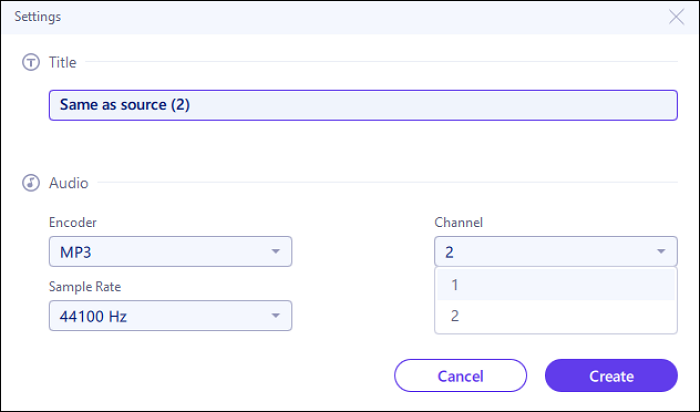This screenshot has width=700, height=412.
Task: Click the Title section icon
Action: coord(31,62)
